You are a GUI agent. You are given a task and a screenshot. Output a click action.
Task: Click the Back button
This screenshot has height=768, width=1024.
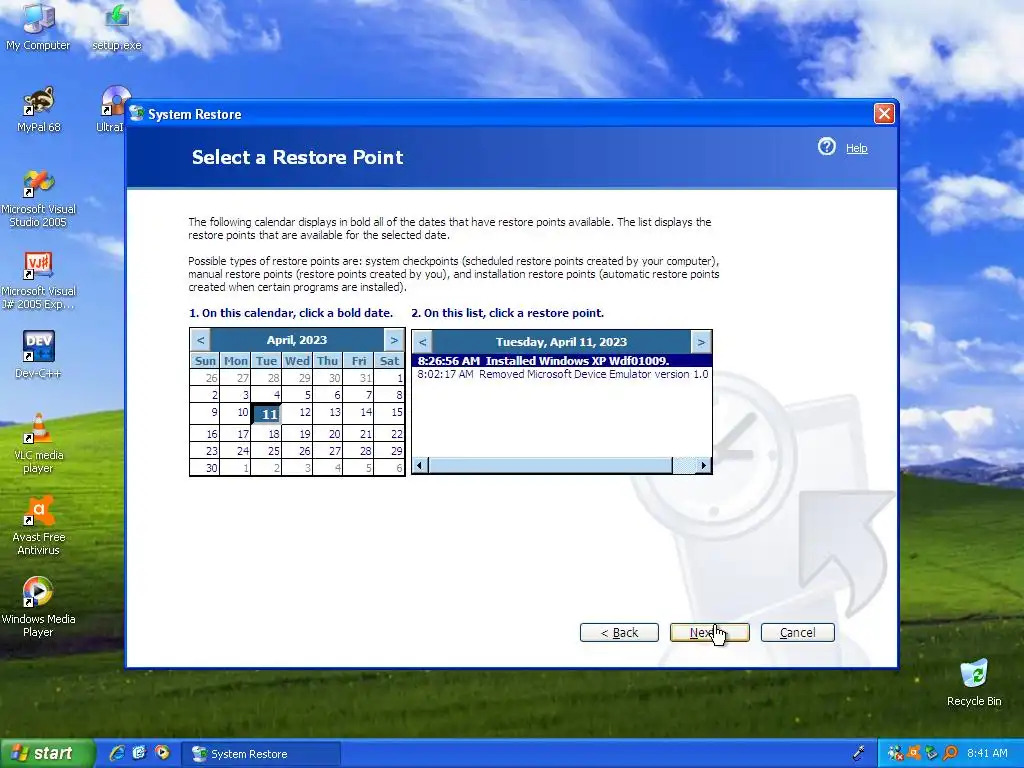(x=619, y=632)
